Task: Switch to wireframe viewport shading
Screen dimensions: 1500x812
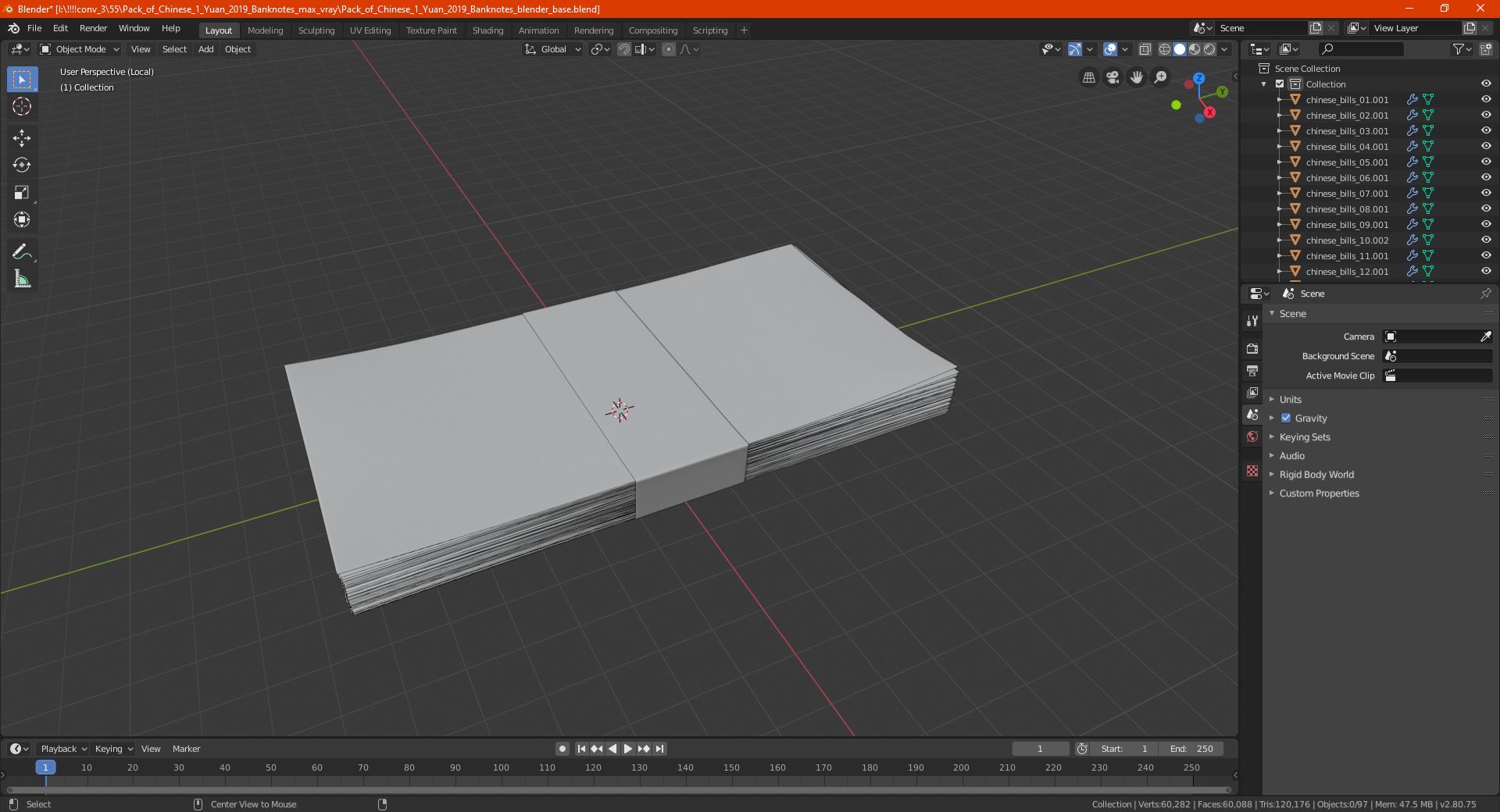Action: click(1165, 49)
